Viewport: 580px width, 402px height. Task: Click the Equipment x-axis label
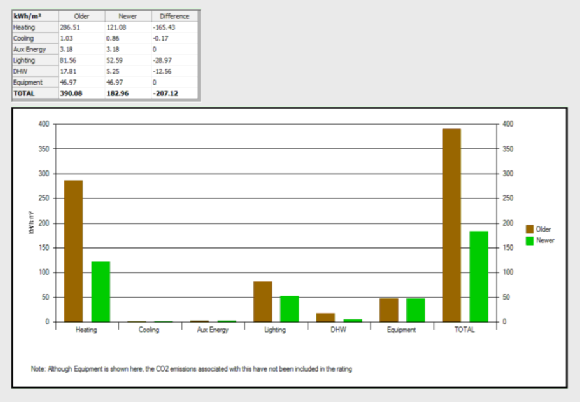[401, 330]
